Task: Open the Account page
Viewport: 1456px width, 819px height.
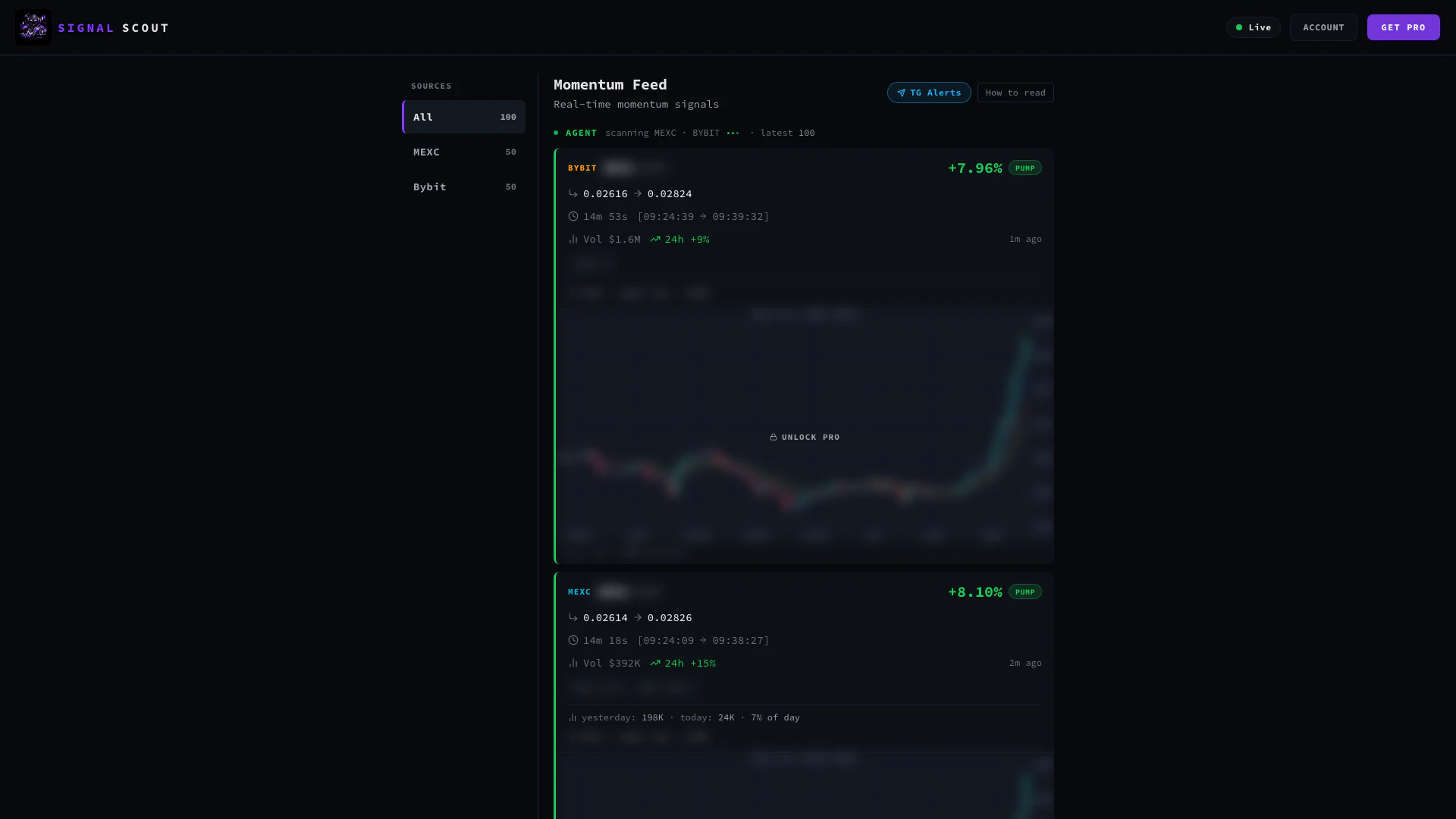Action: coord(1323,27)
